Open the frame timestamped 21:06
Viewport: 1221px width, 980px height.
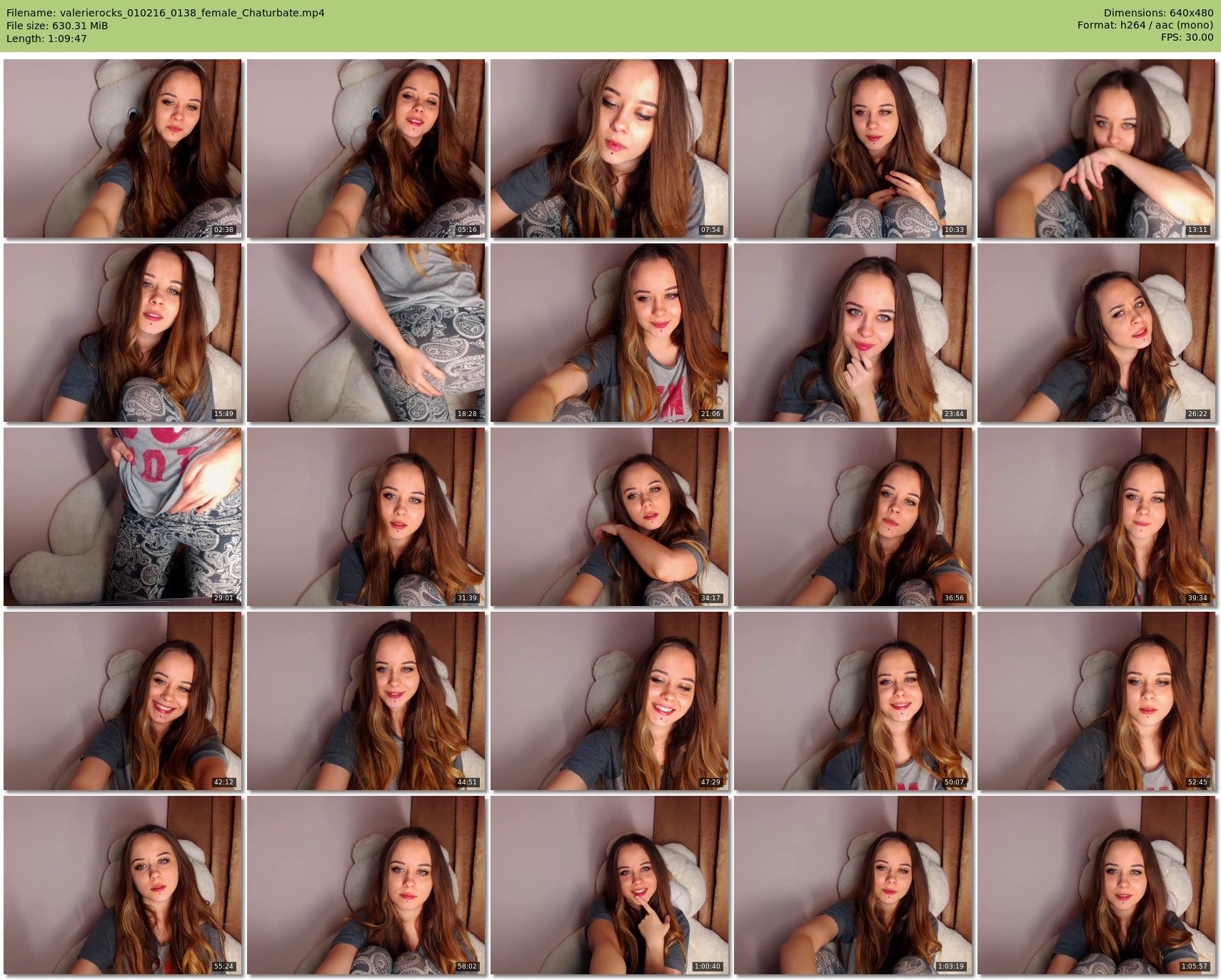[609, 333]
